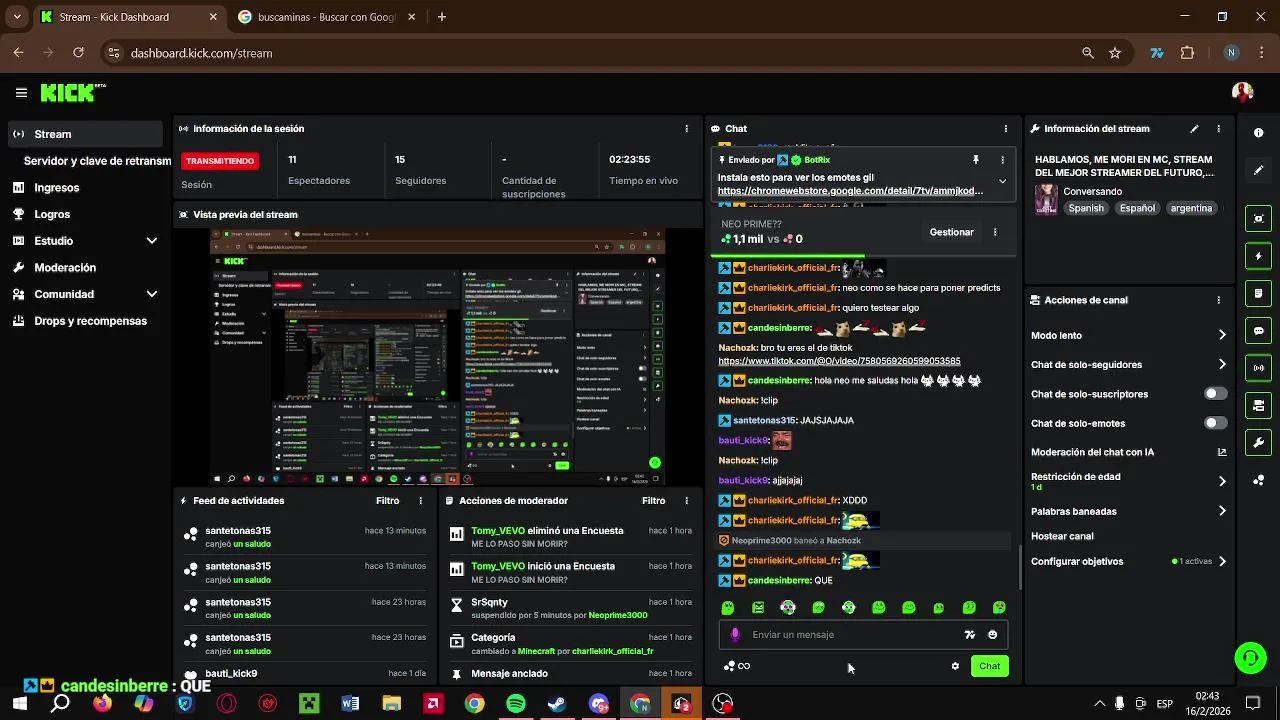Image resolution: width=1280 pixels, height=720 pixels.
Task: Edit stream info with the pencil icon
Action: point(1194,129)
